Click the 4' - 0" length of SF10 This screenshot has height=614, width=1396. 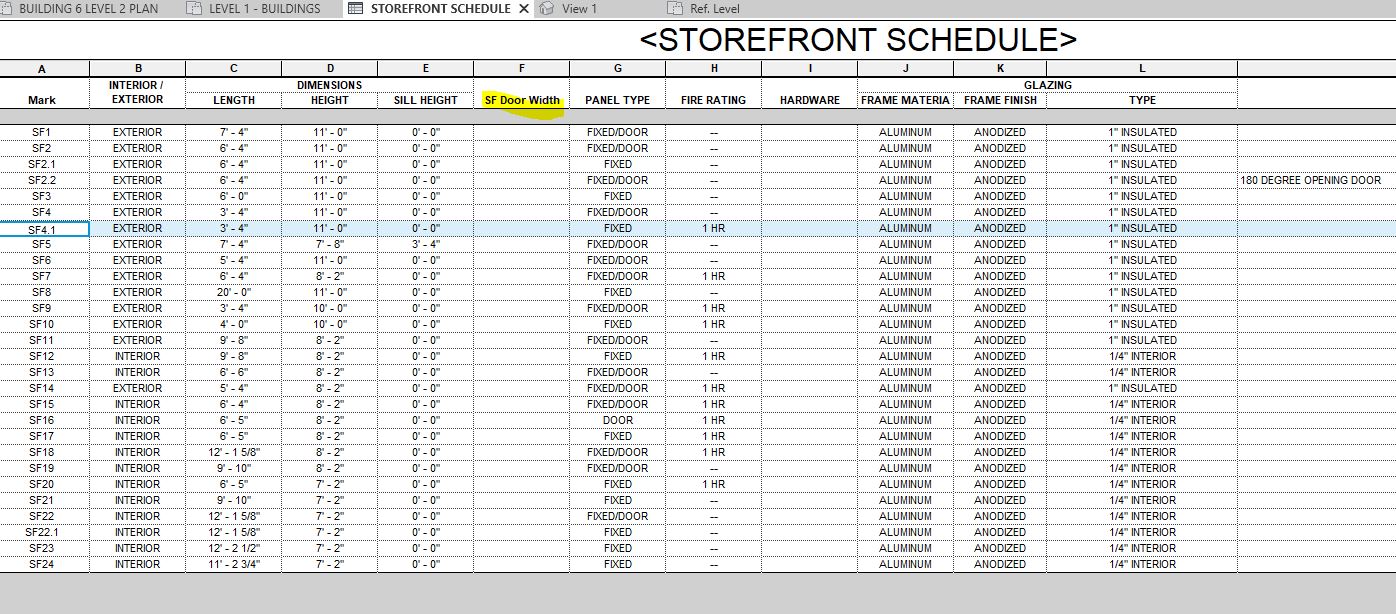pos(234,324)
